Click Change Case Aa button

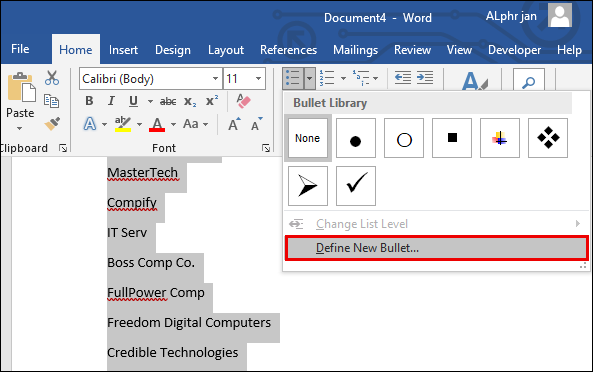click(x=191, y=124)
